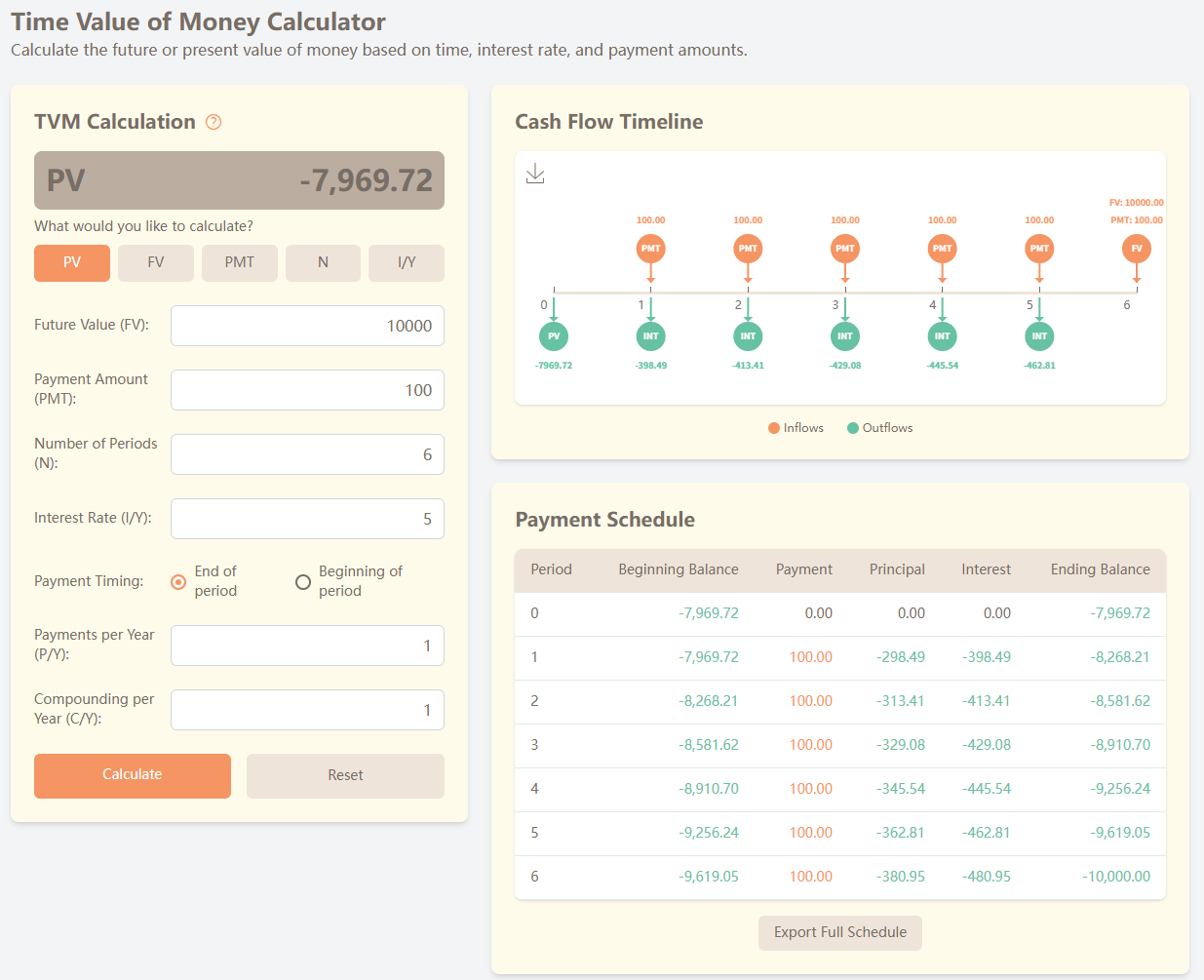Select the INT marker at period 5
Image resolution: width=1204 pixels, height=980 pixels.
tap(1039, 335)
